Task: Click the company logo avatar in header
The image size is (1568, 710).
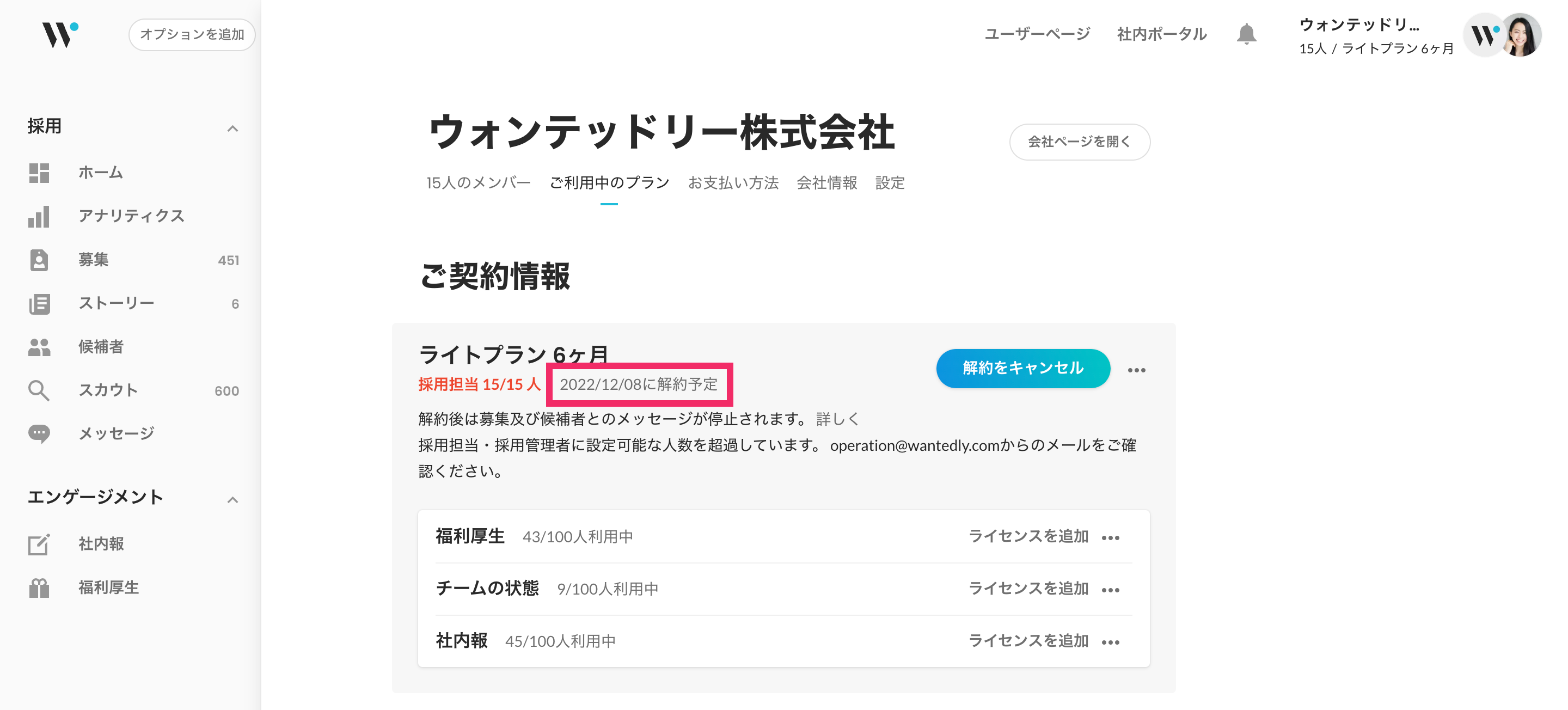Action: (x=1484, y=35)
